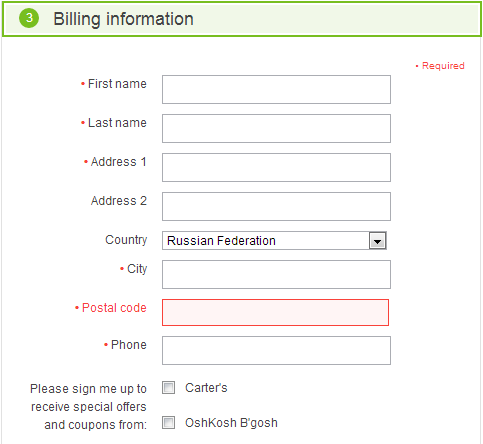
Task: Focus the First name input field
Action: tap(276, 89)
